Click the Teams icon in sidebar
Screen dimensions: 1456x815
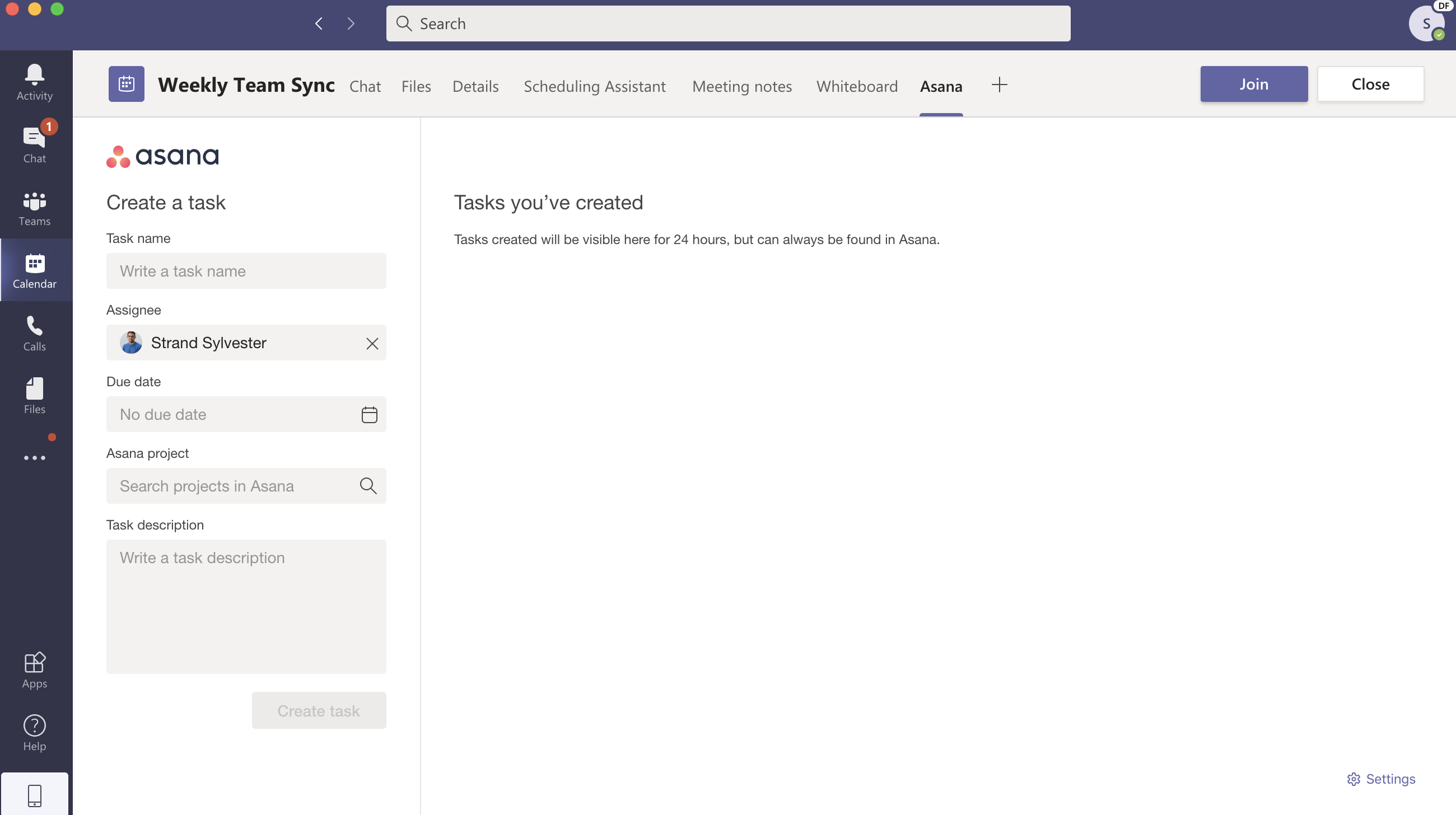click(x=35, y=208)
